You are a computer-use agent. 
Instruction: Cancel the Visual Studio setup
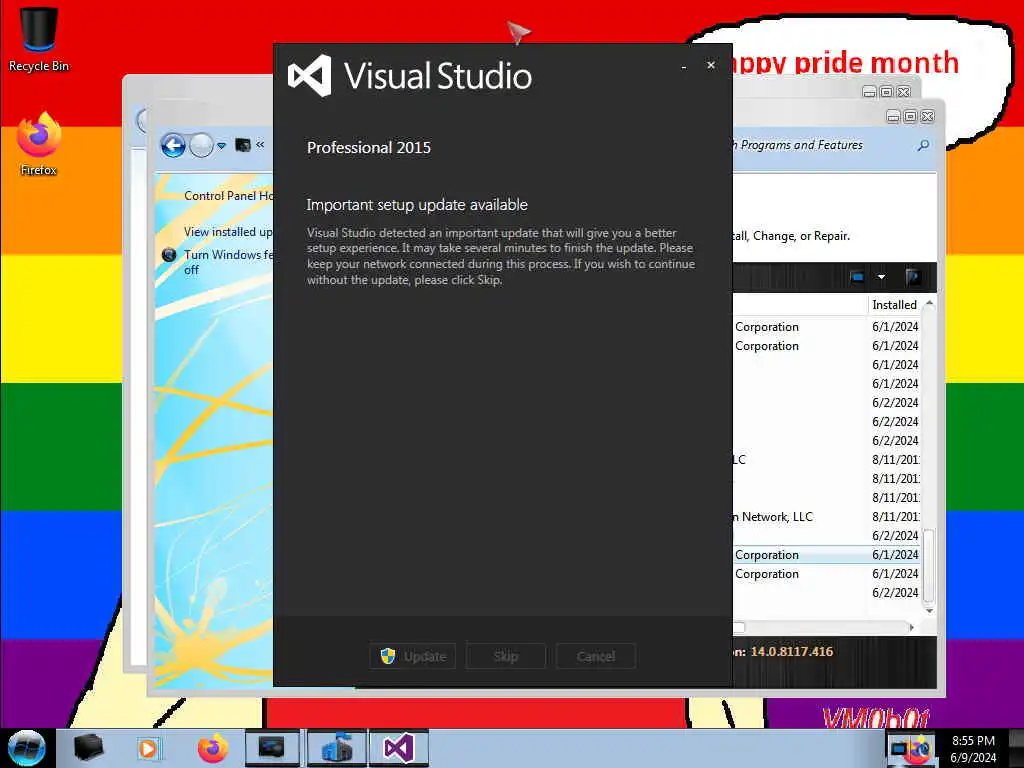[596, 656]
